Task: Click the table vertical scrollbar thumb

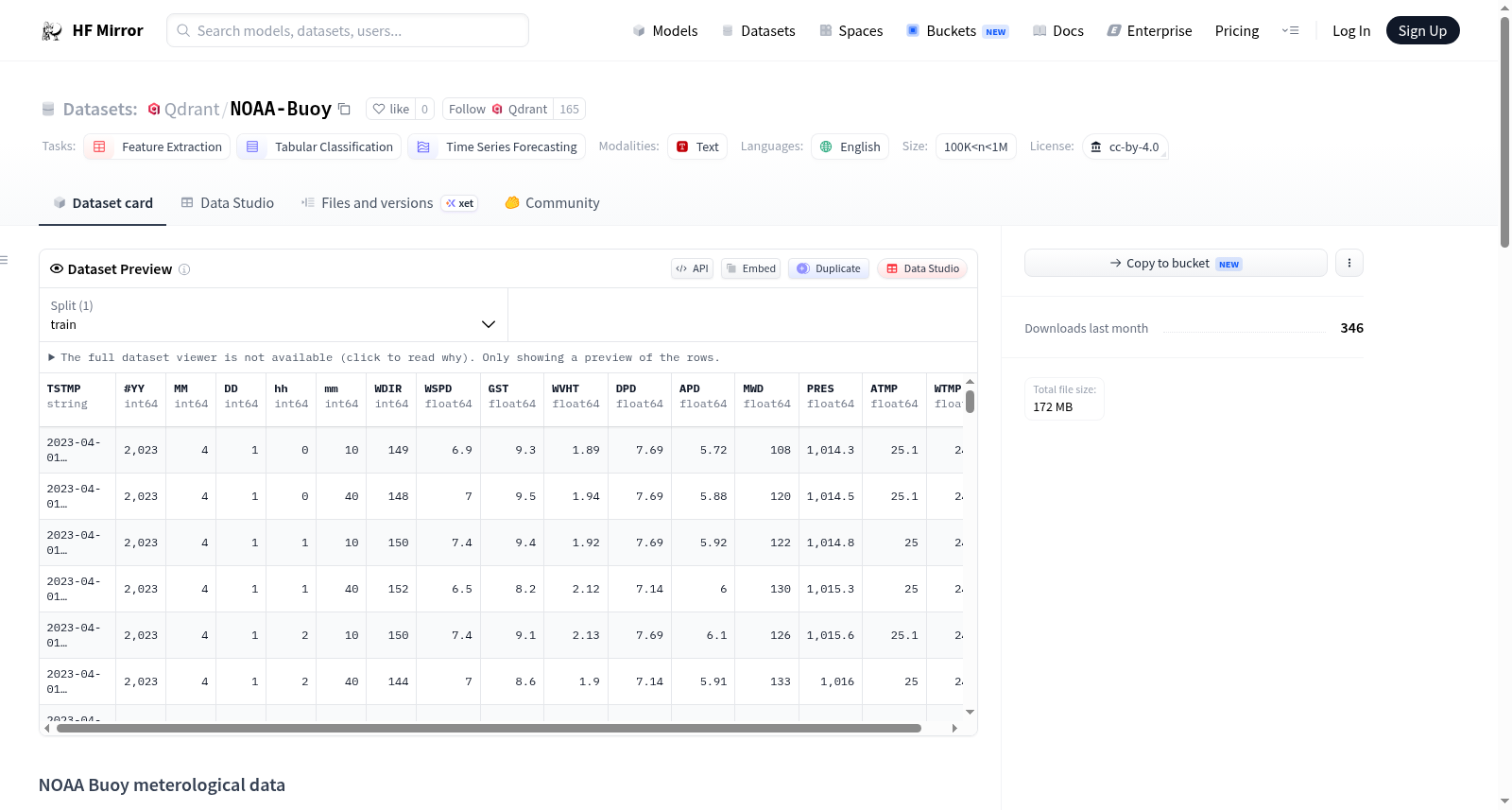Action: pos(970,401)
